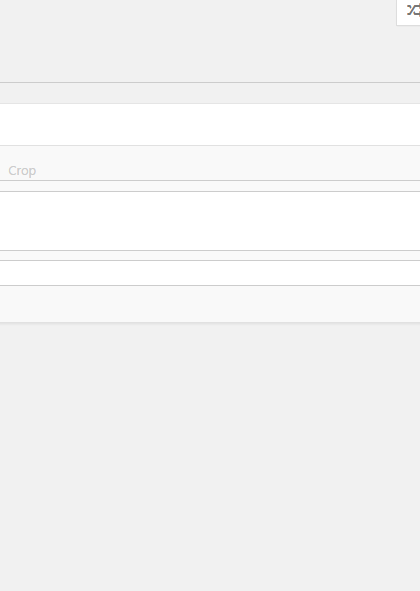The image size is (420, 591).
Task: Click the shuffle arrows icon button
Action: 409,11
